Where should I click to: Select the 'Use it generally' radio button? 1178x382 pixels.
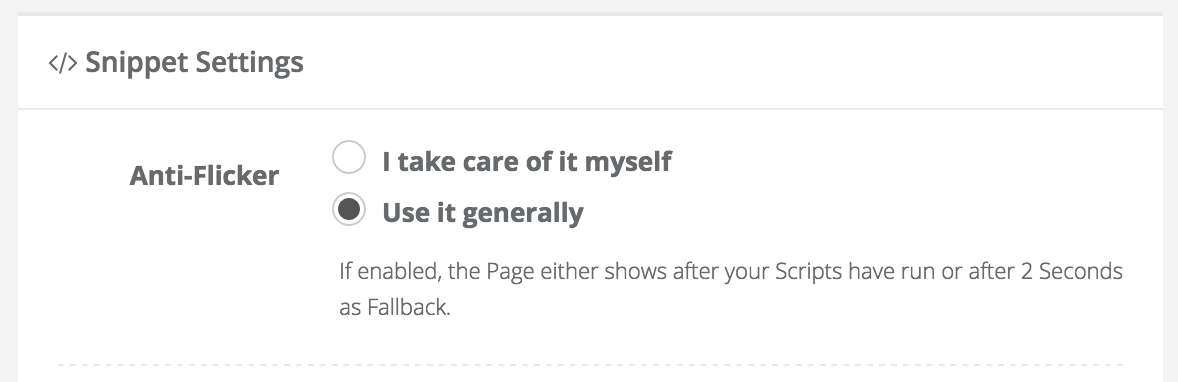[x=349, y=211]
